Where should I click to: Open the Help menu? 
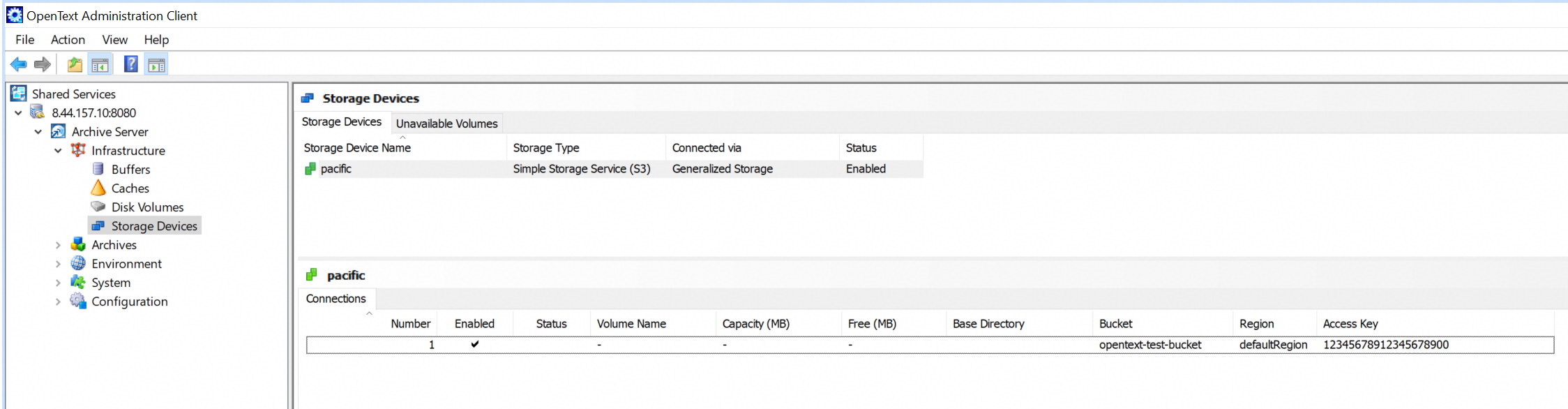point(156,40)
